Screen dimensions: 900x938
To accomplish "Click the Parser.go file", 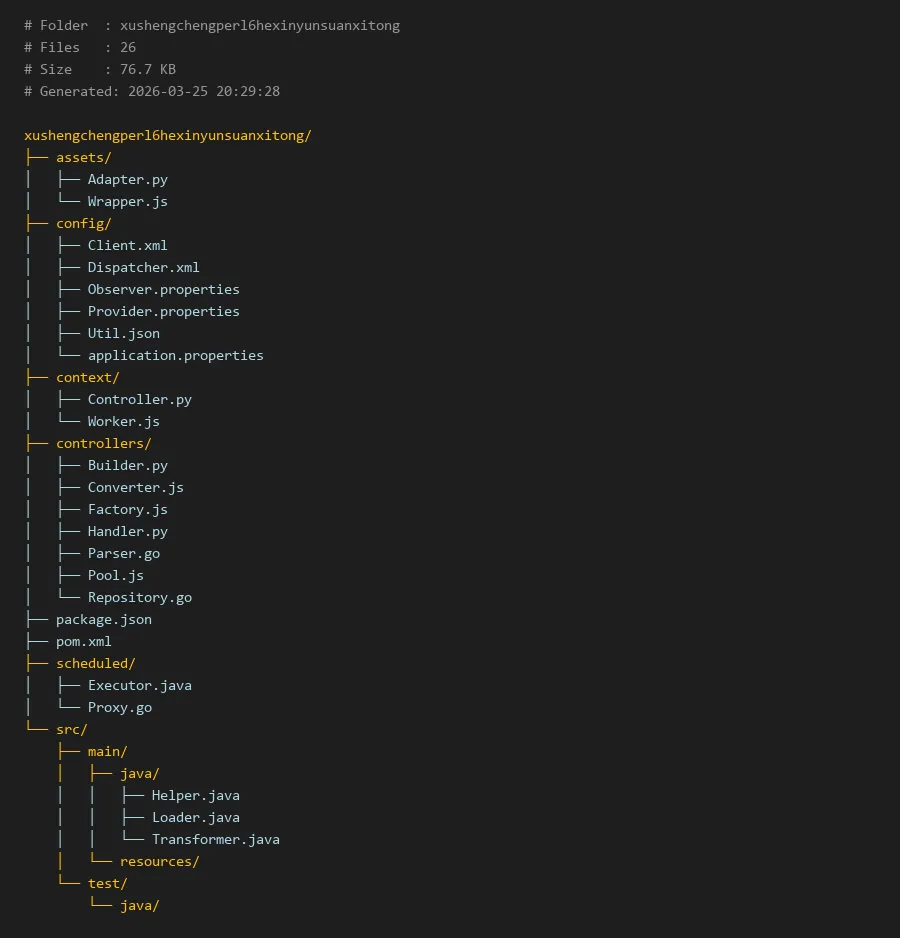I will pos(123,554).
